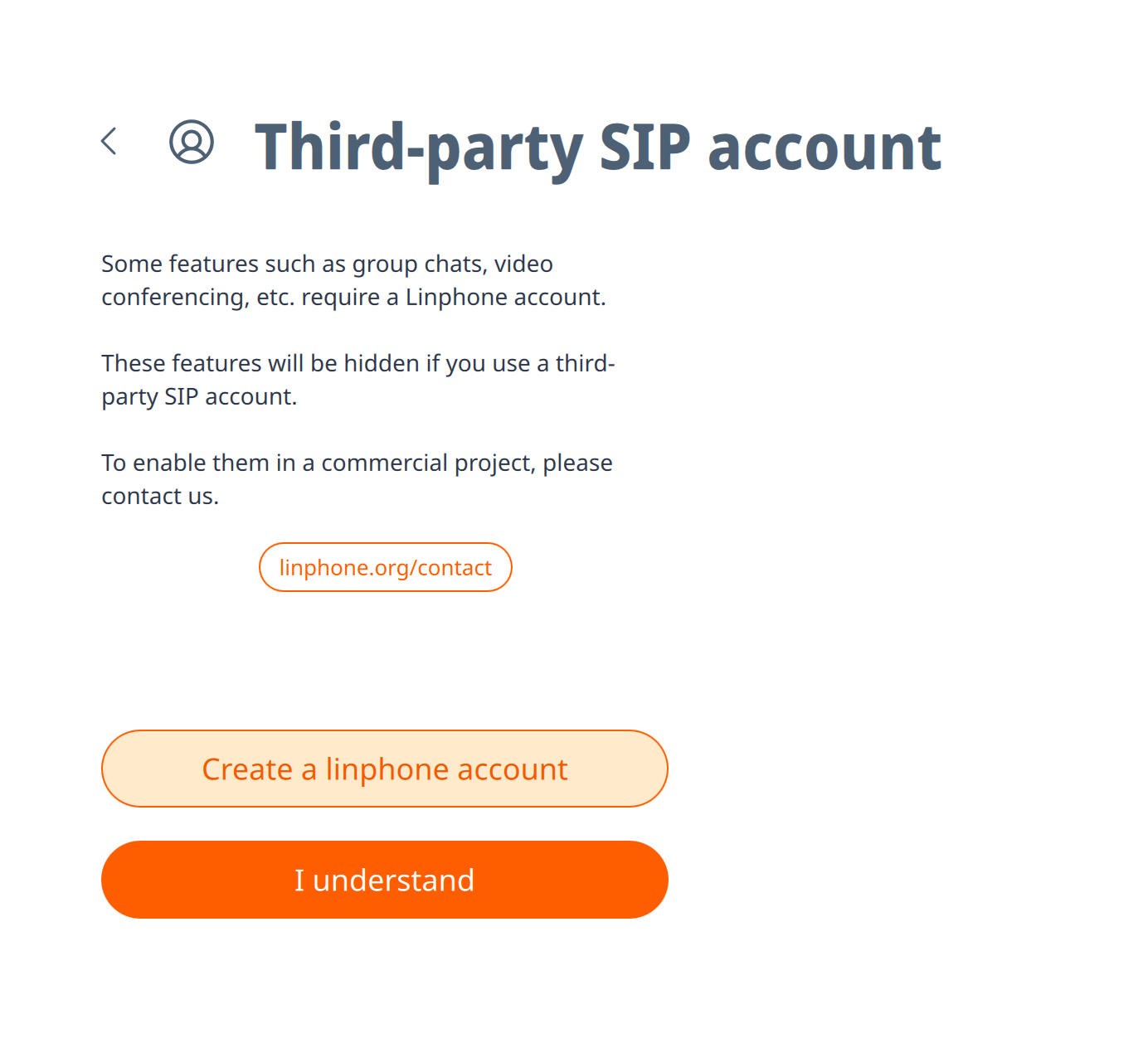Click the text about hidden features

358,380
